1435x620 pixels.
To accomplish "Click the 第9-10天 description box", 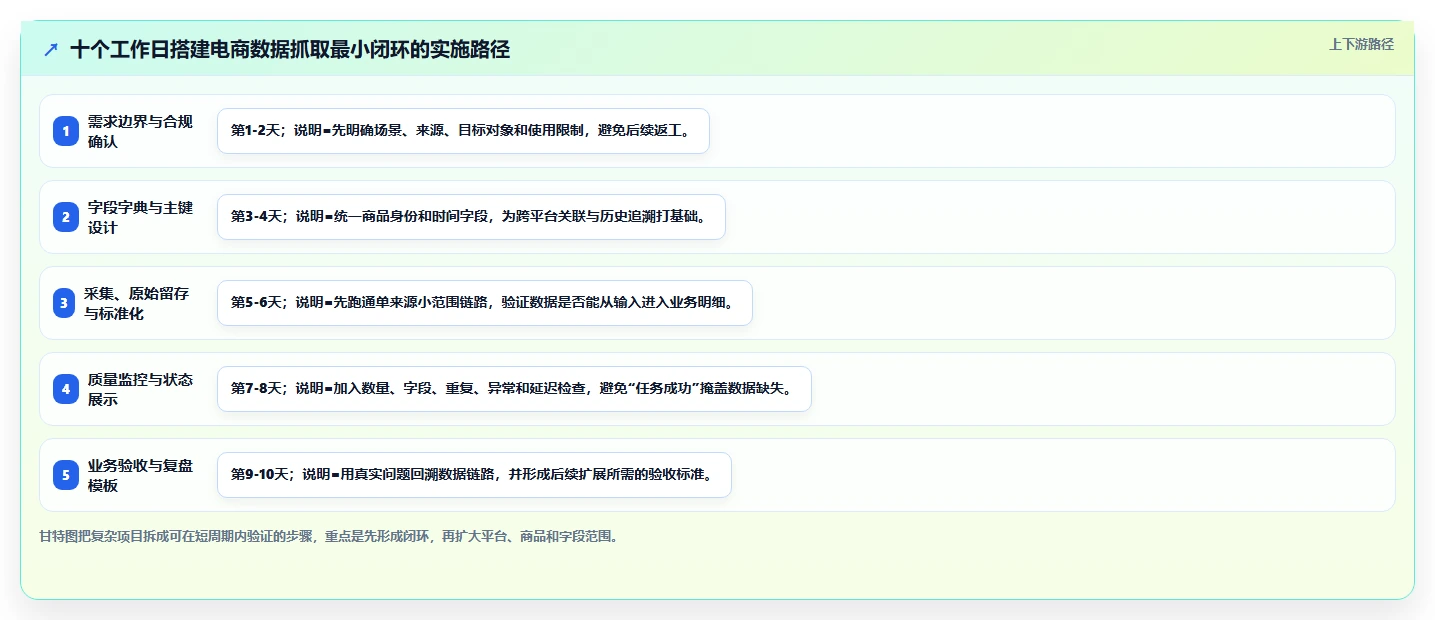I will coord(474,475).
